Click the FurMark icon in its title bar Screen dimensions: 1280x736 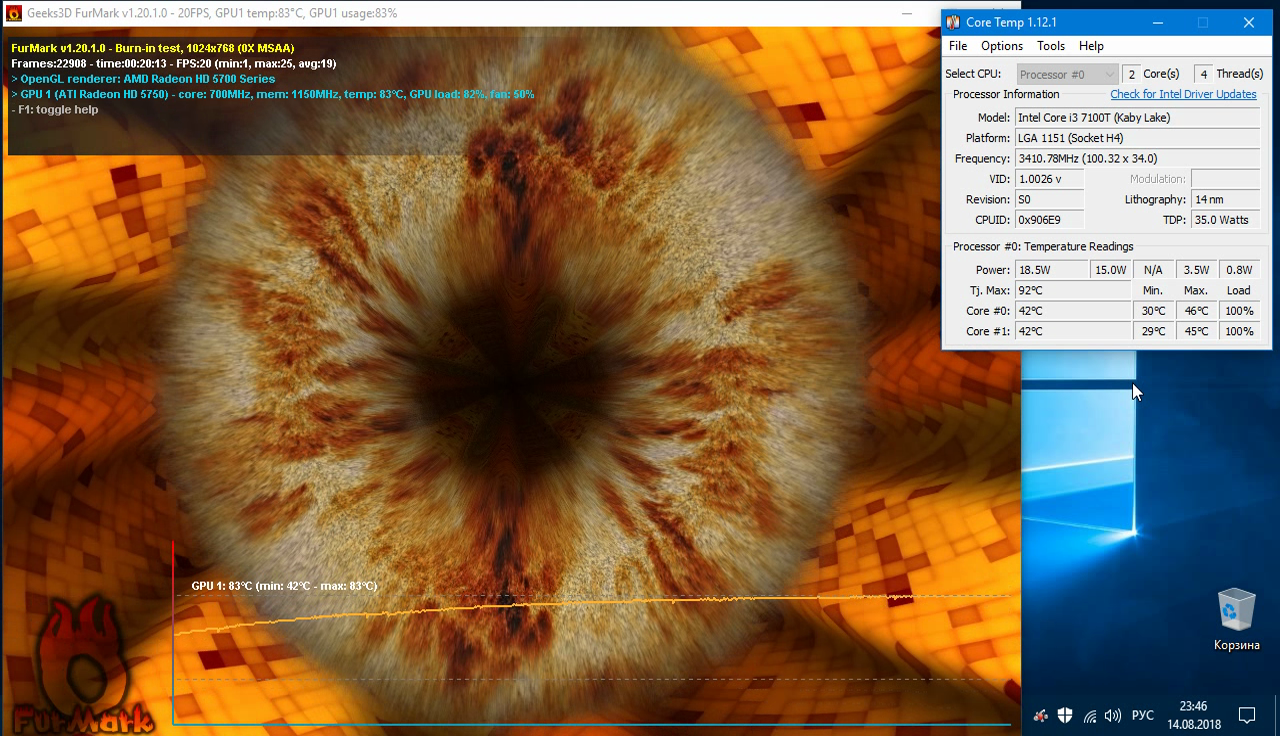pos(14,13)
